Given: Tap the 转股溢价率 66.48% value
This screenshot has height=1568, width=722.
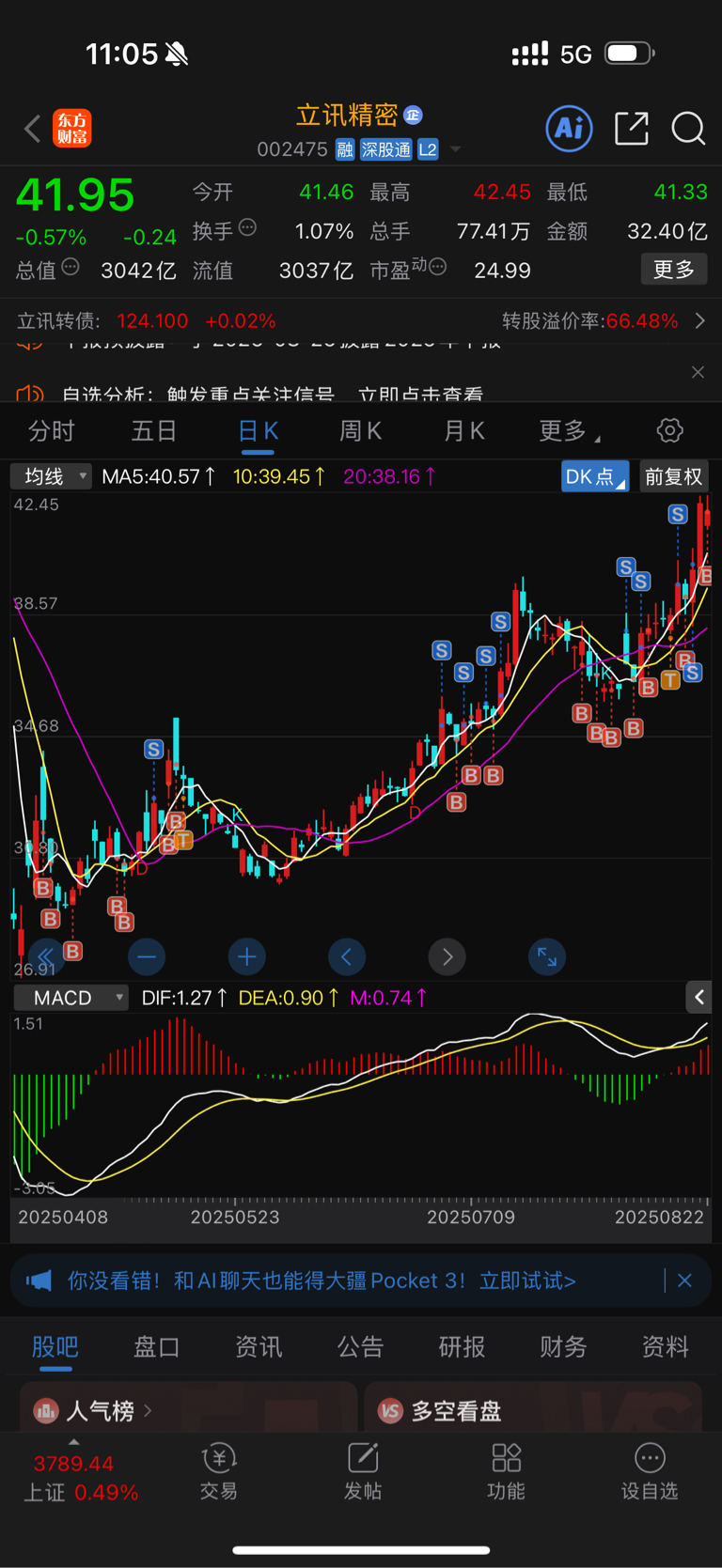Looking at the screenshot, I should [x=642, y=321].
